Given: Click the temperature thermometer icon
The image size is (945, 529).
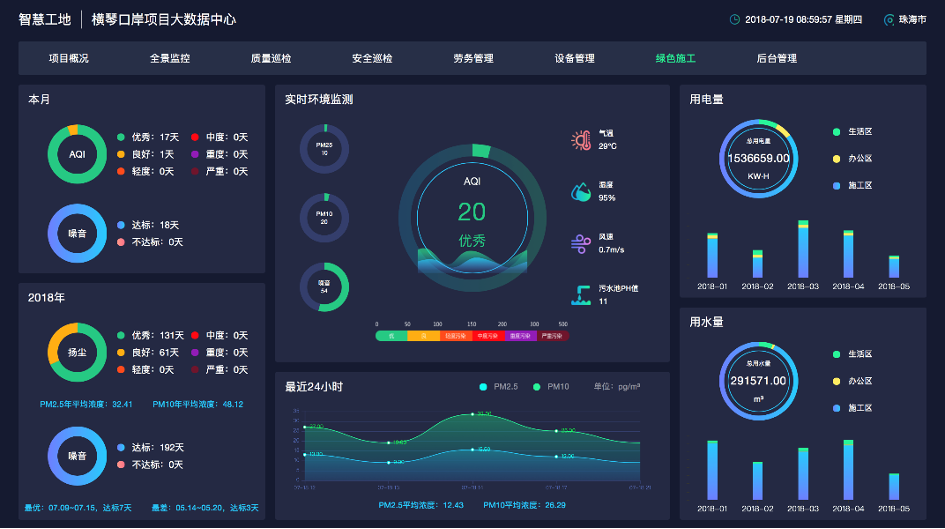Looking at the screenshot, I should (x=581, y=140).
